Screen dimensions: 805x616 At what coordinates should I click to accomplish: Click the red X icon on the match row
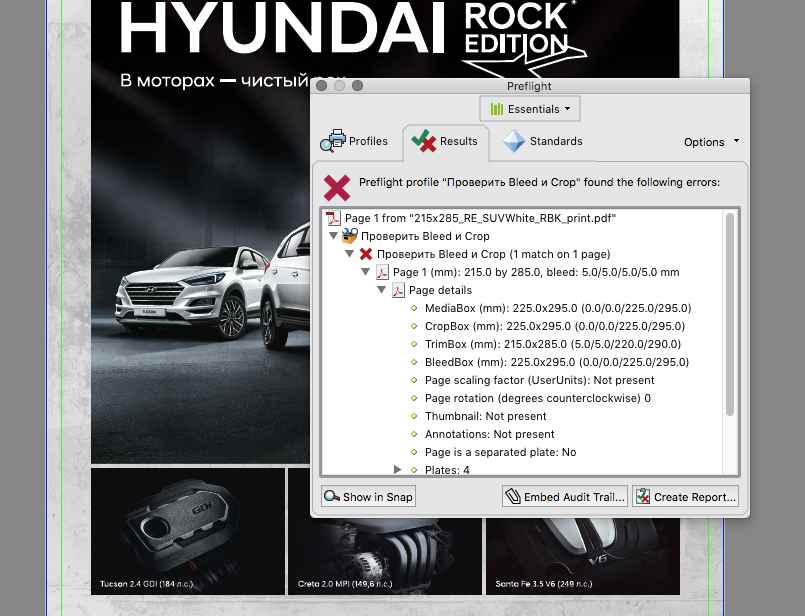366,254
